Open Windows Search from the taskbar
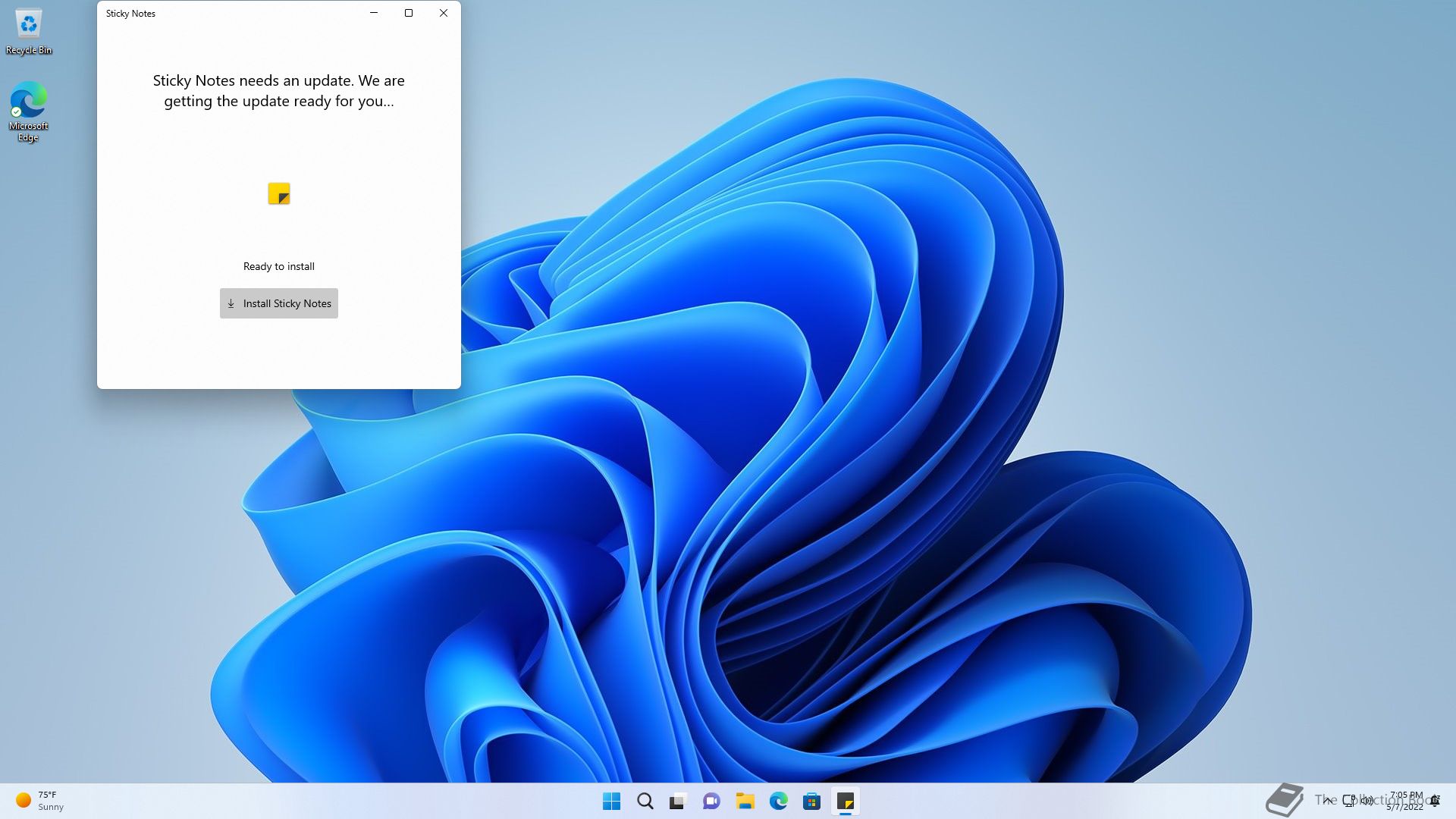Image resolution: width=1456 pixels, height=819 pixels. point(645,801)
